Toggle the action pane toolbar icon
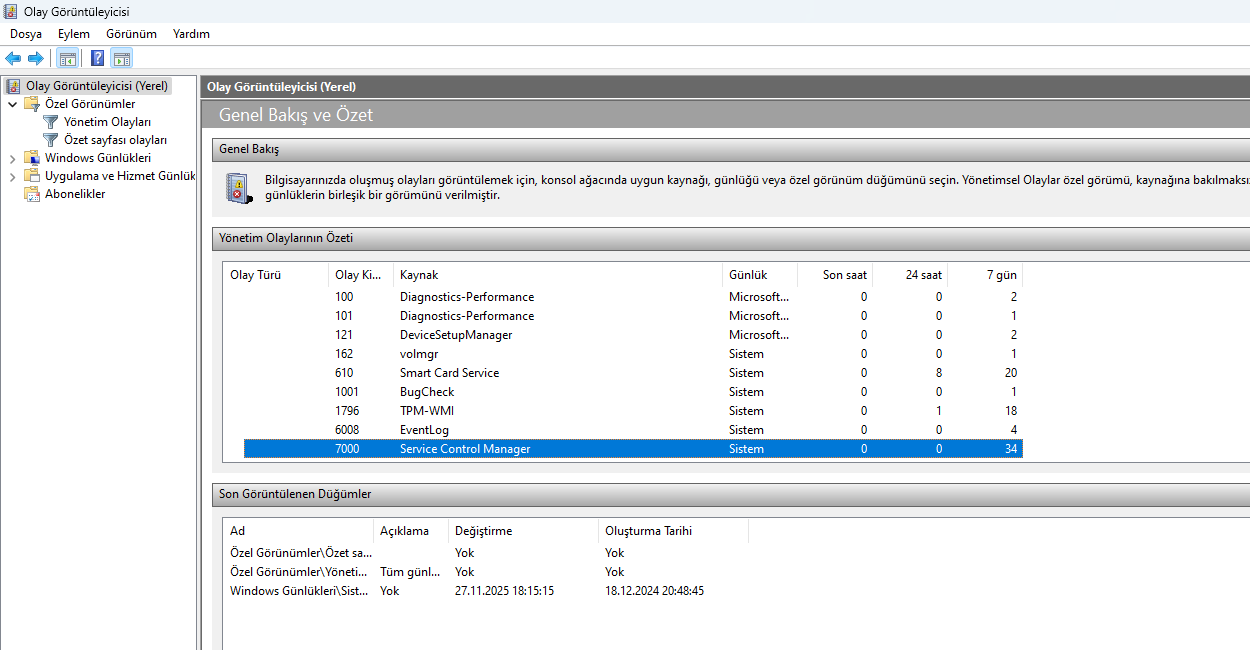Viewport: 1250px width, 650px height. (x=122, y=58)
